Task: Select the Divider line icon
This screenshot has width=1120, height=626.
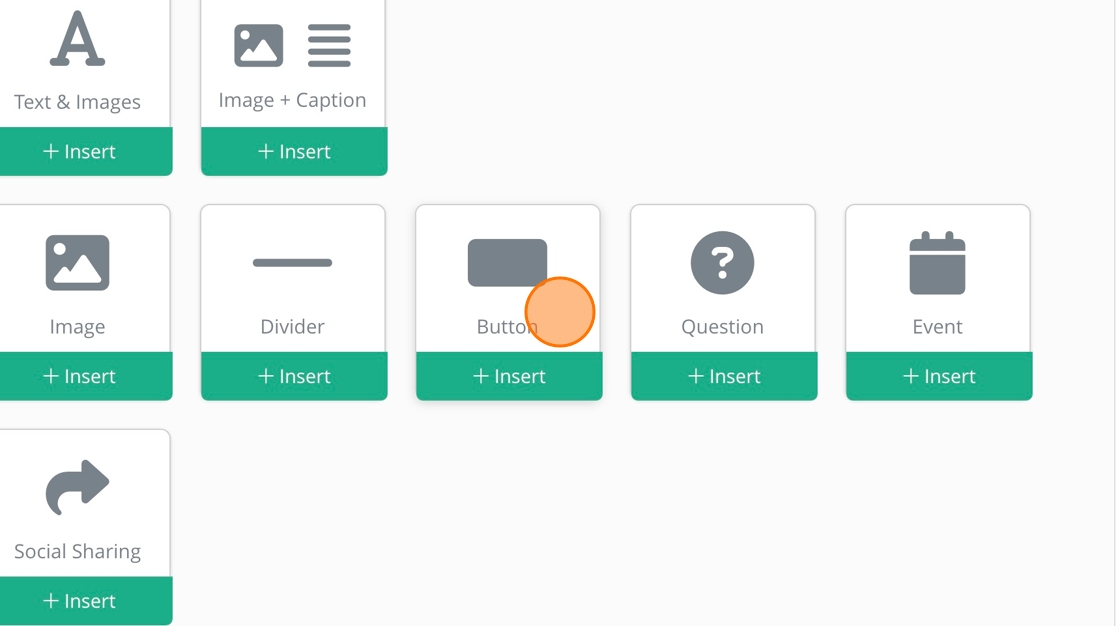Action: click(292, 263)
